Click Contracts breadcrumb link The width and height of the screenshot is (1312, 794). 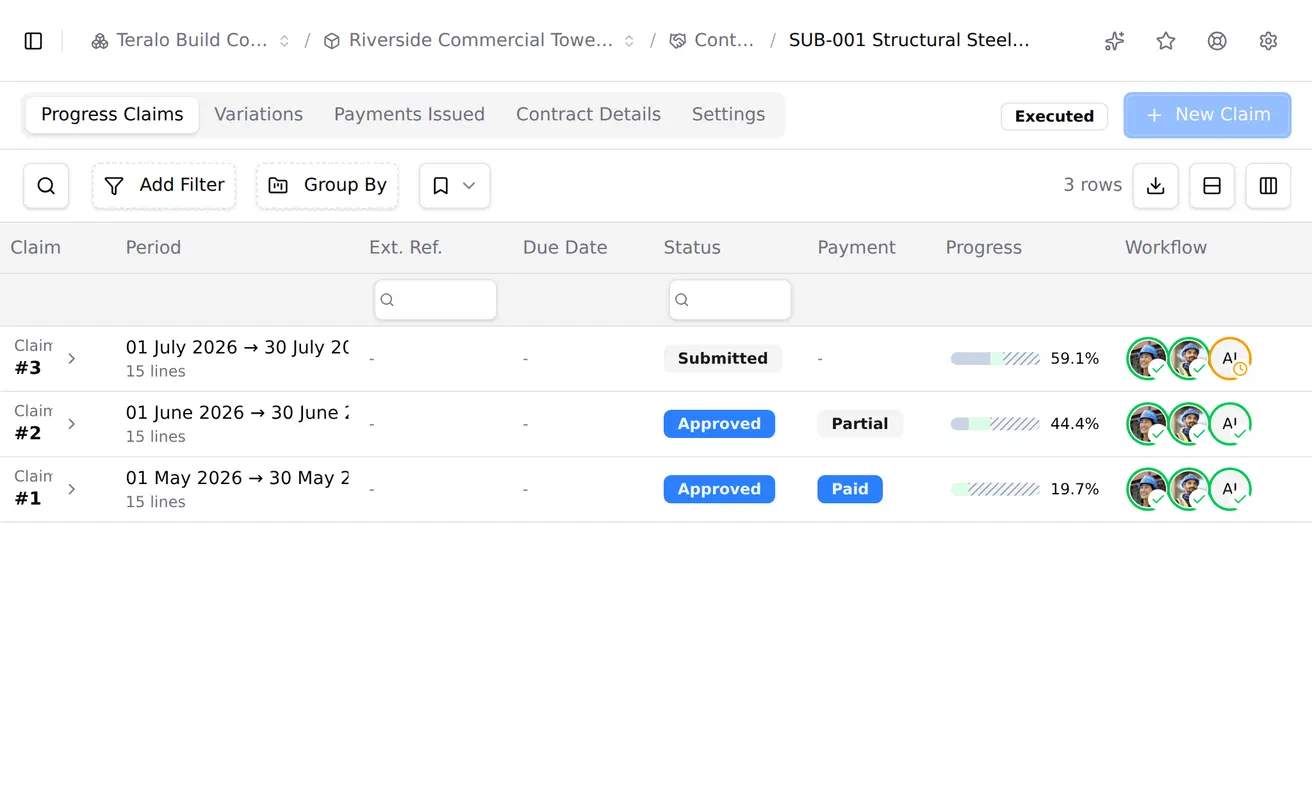pos(712,41)
